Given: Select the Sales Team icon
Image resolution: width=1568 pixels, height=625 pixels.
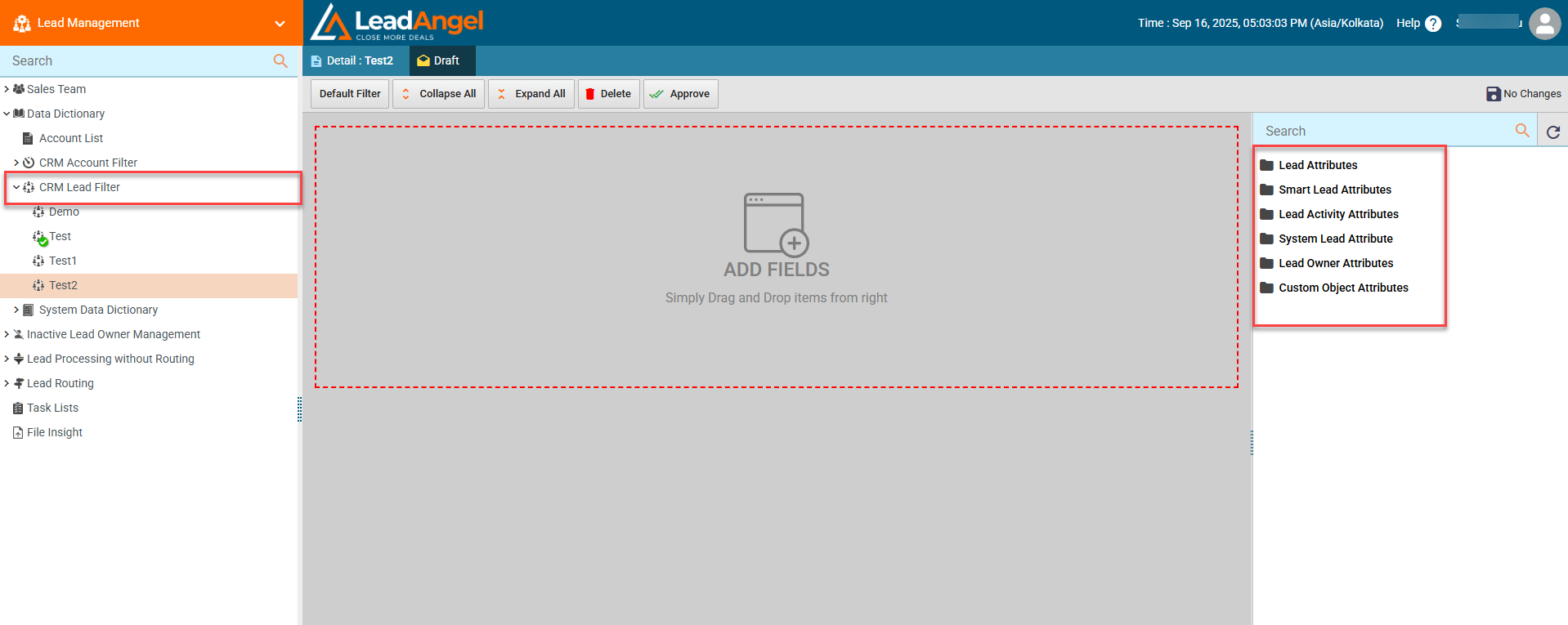Looking at the screenshot, I should pyautogui.click(x=19, y=89).
